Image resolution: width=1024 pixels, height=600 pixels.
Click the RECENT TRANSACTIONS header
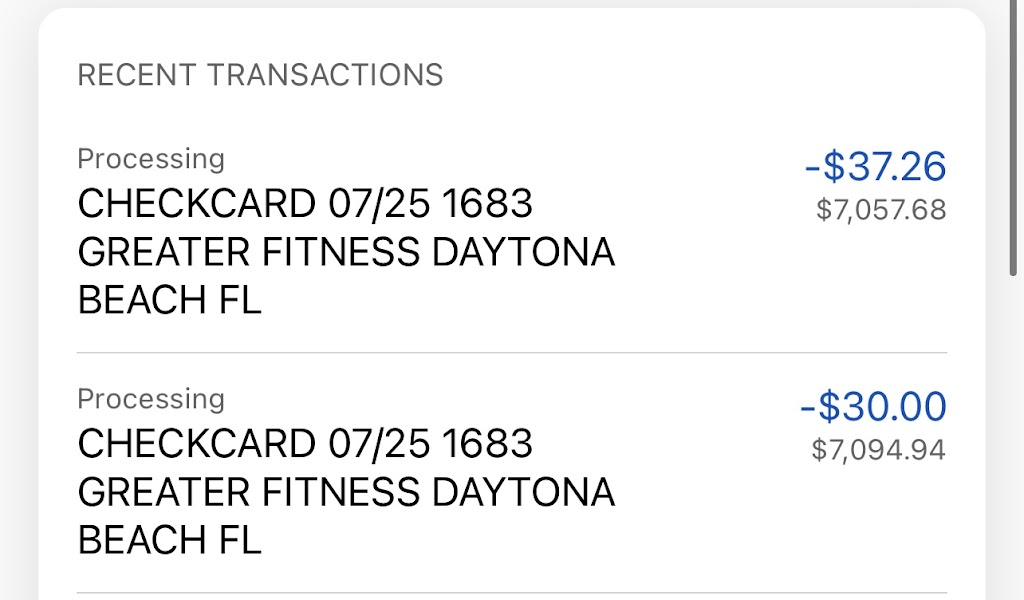(260, 75)
